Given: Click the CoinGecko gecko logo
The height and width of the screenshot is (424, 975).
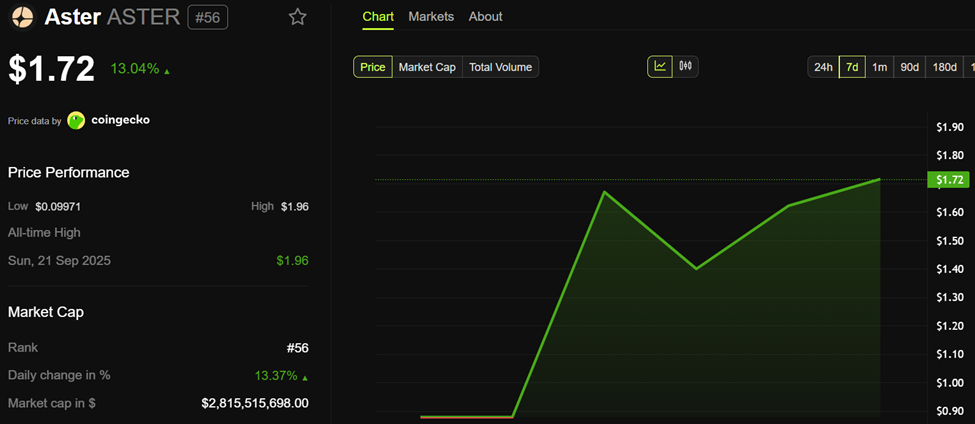Looking at the screenshot, I should (76, 121).
